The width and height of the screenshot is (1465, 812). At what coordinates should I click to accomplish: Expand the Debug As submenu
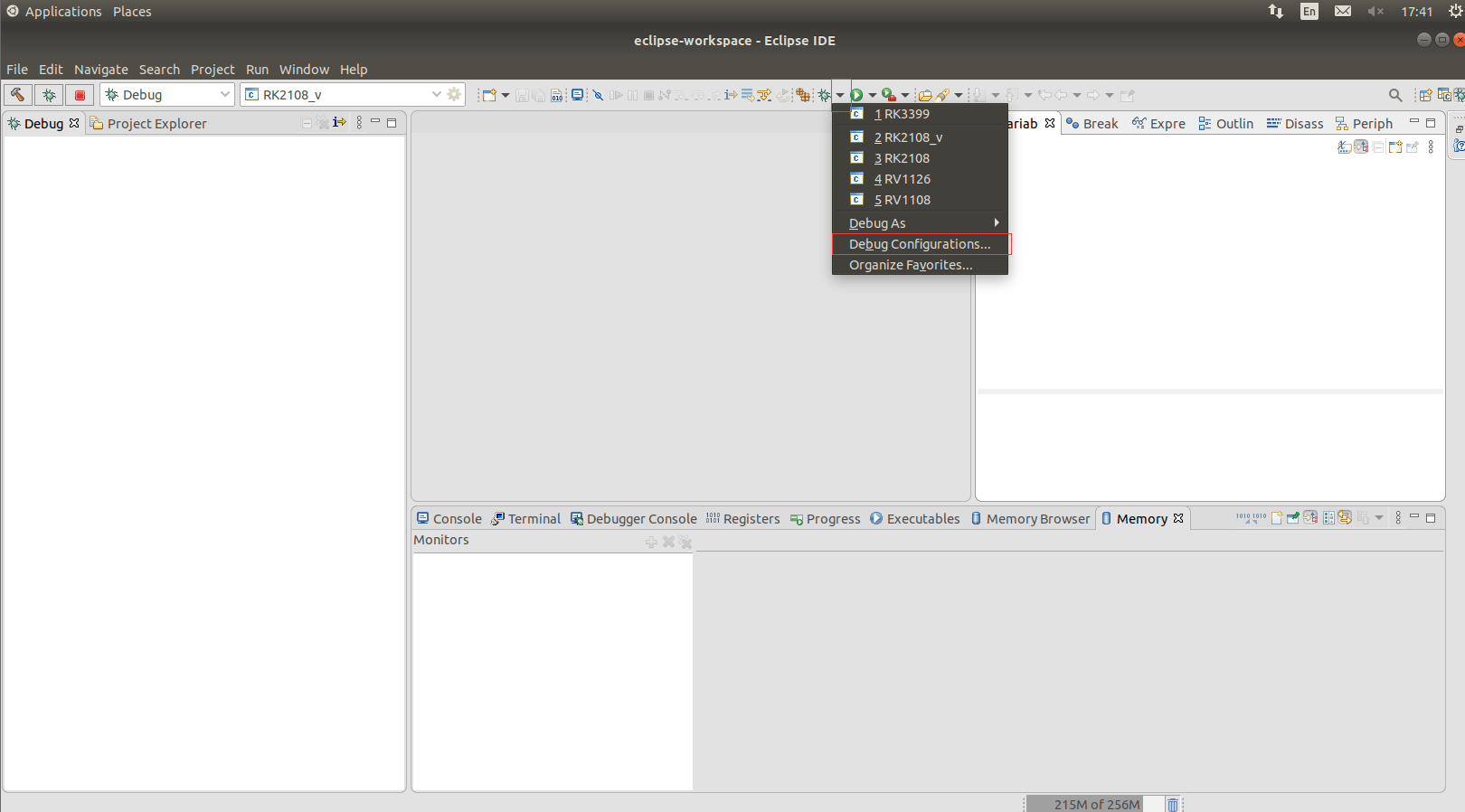pyautogui.click(x=920, y=223)
